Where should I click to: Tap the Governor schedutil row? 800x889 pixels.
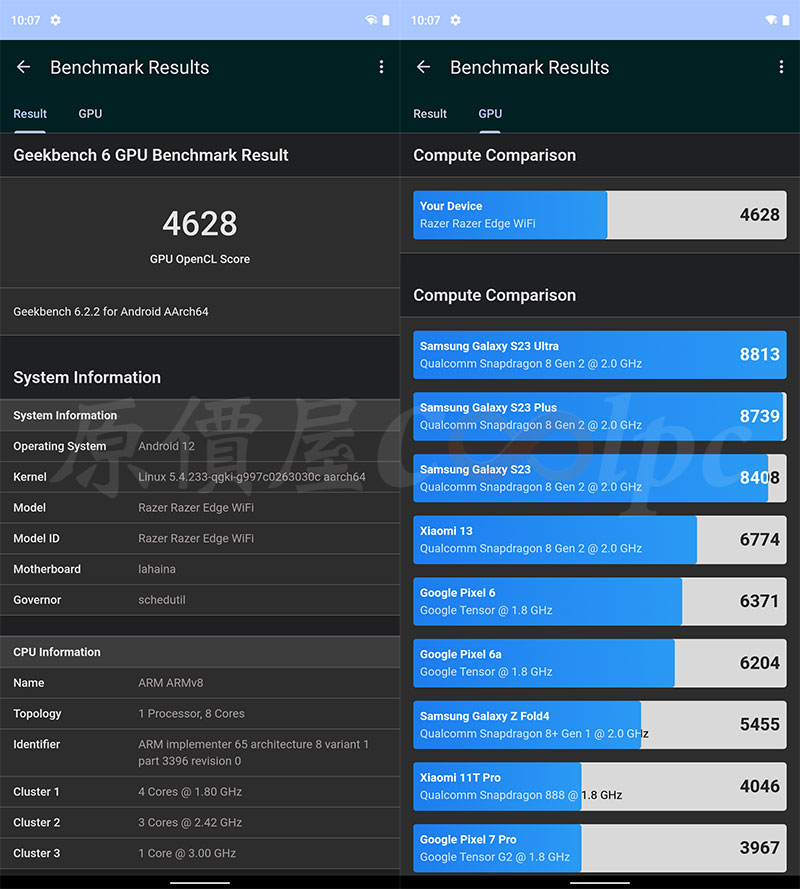200,600
